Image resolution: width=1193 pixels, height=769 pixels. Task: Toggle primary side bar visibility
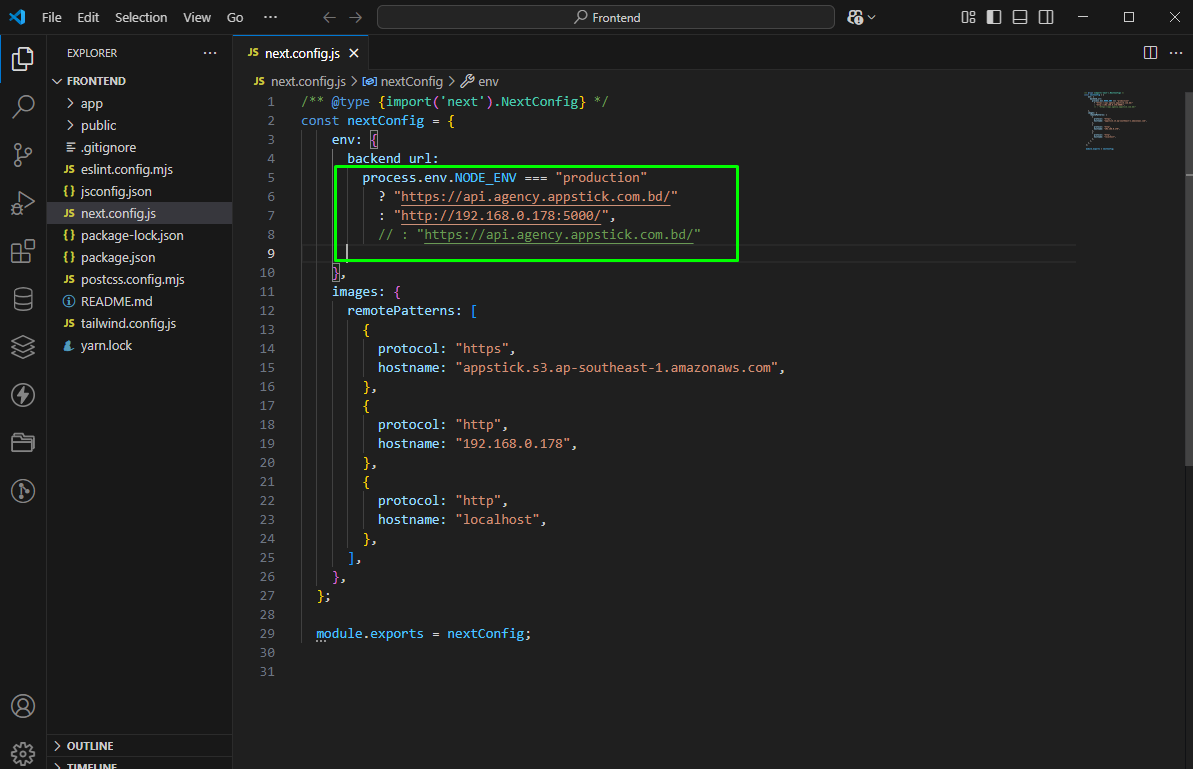(994, 17)
